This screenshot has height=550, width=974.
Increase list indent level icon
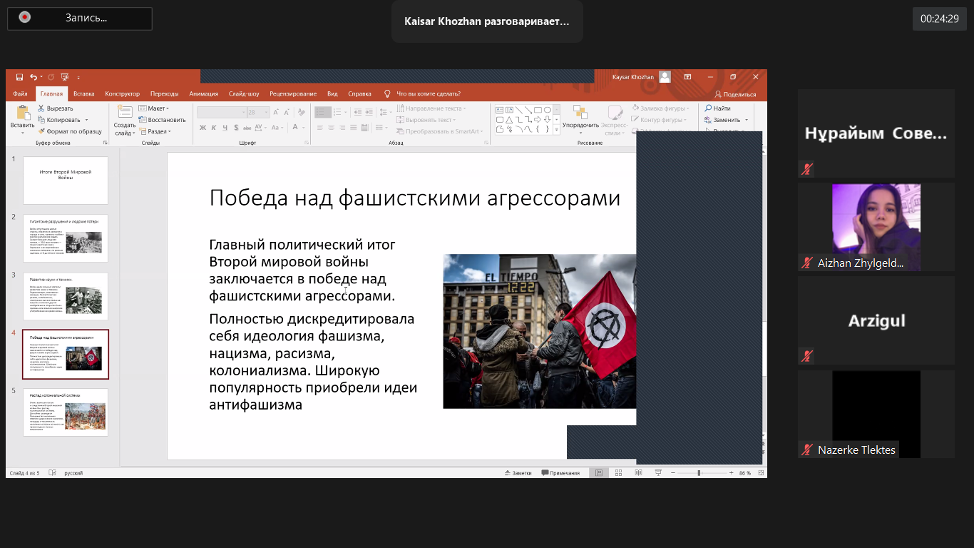pyautogui.click(x=369, y=112)
